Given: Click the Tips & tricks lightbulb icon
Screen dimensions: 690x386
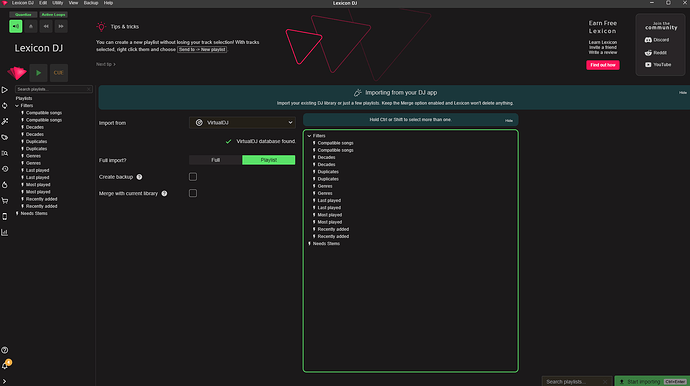Looking at the screenshot, I should click(x=101, y=27).
